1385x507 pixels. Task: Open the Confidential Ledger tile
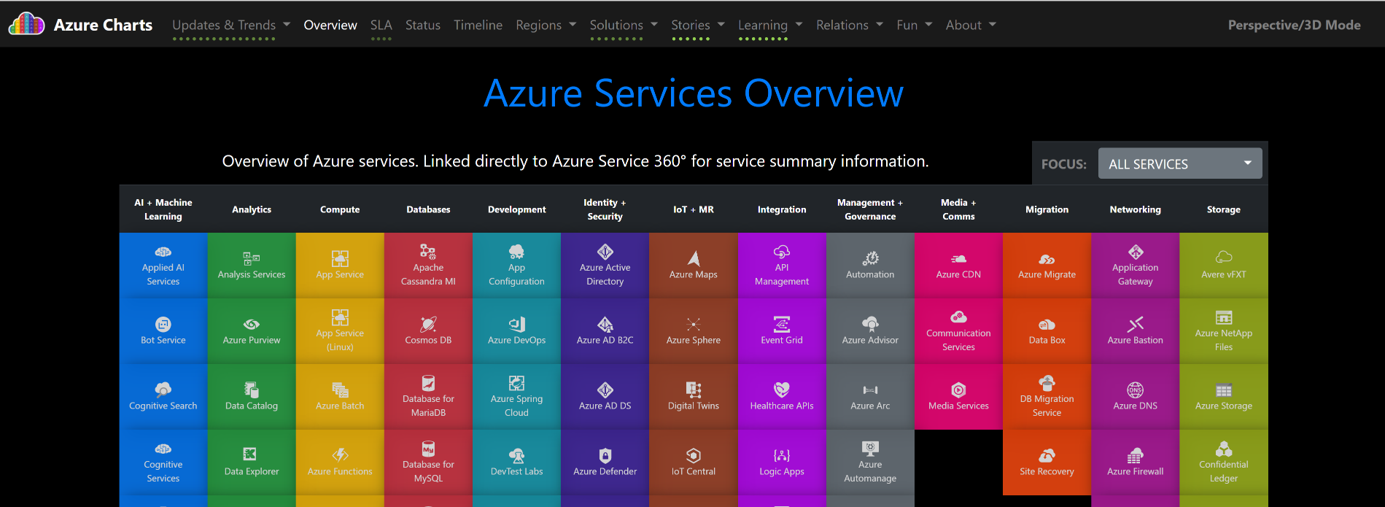(1224, 463)
